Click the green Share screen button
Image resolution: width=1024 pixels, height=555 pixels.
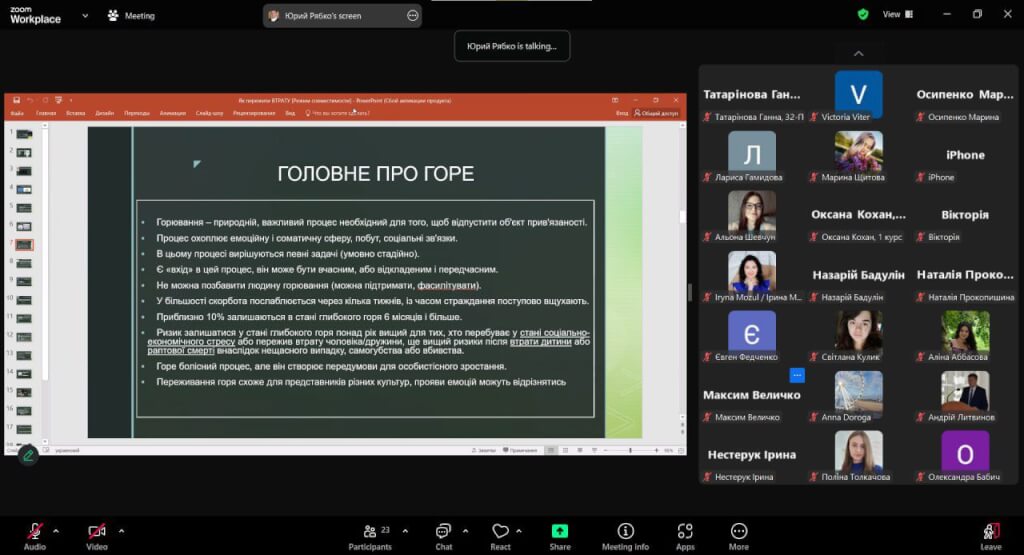point(560,535)
